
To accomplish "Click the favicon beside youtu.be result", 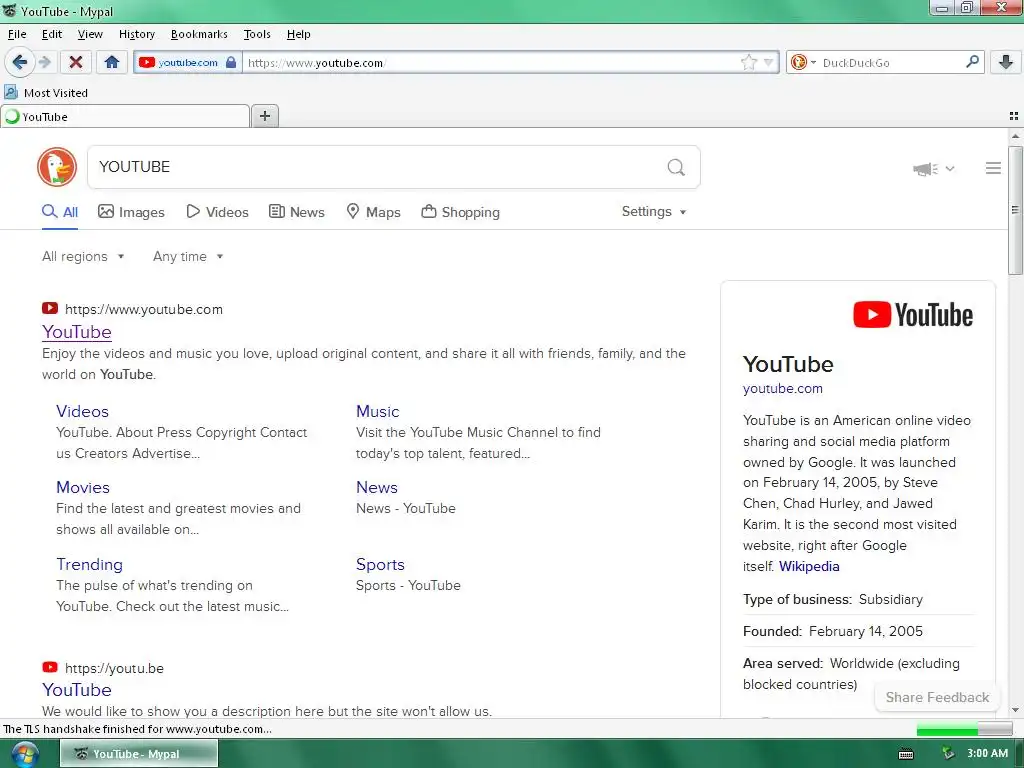I will (50, 667).
